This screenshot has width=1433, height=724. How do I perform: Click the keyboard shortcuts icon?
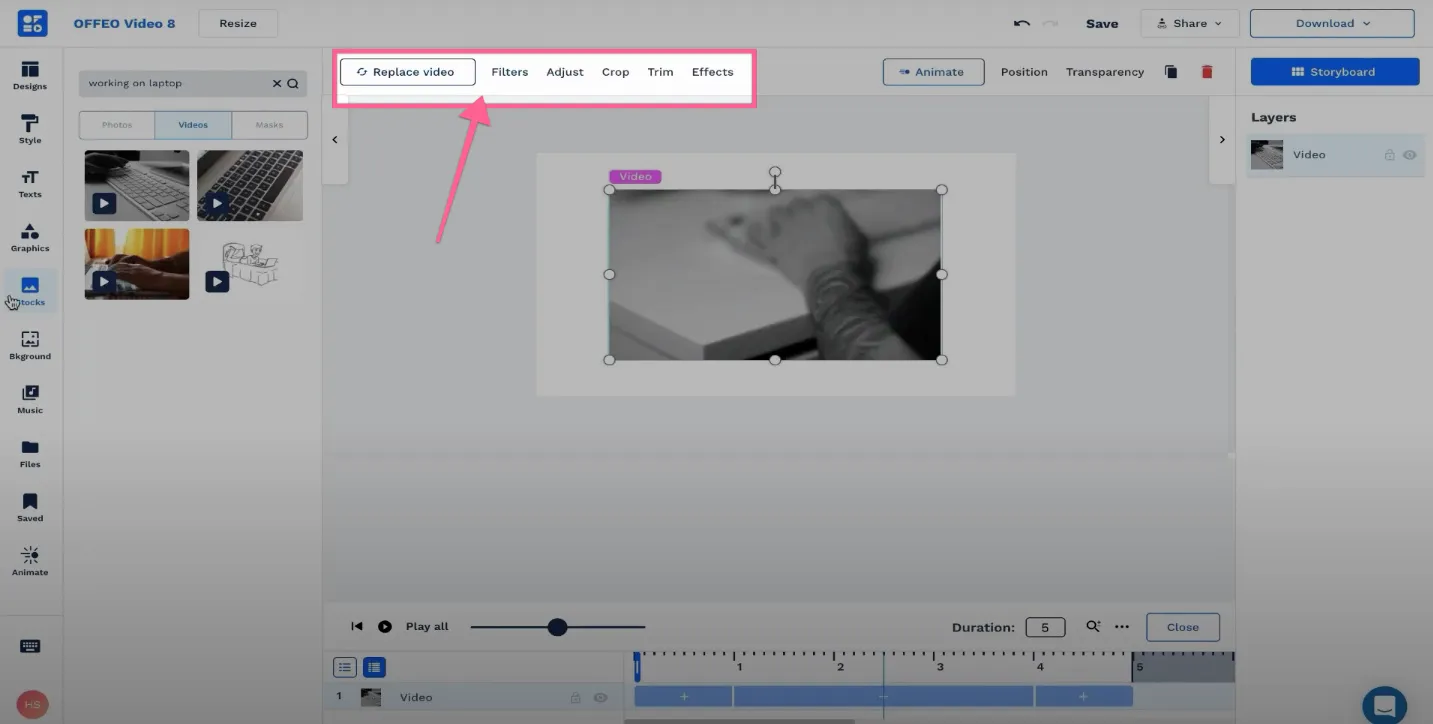click(x=30, y=646)
